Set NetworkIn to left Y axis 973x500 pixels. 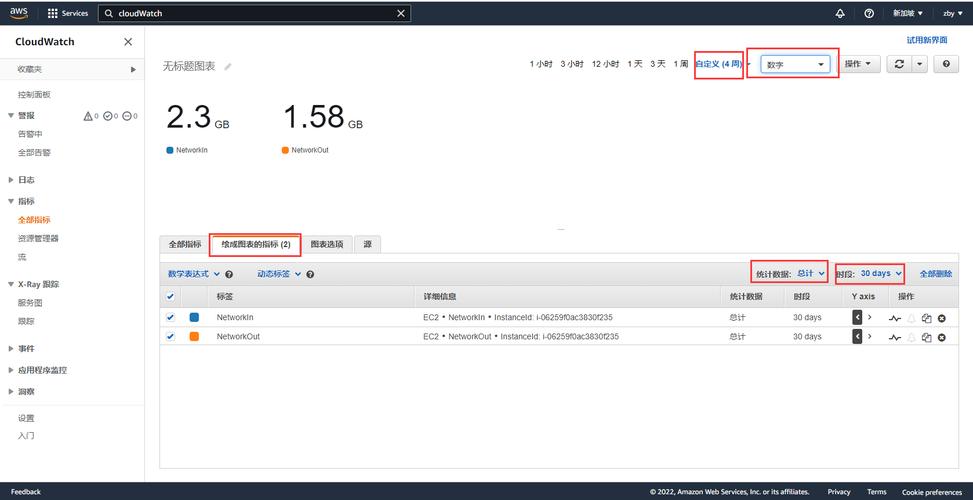[x=857, y=317]
